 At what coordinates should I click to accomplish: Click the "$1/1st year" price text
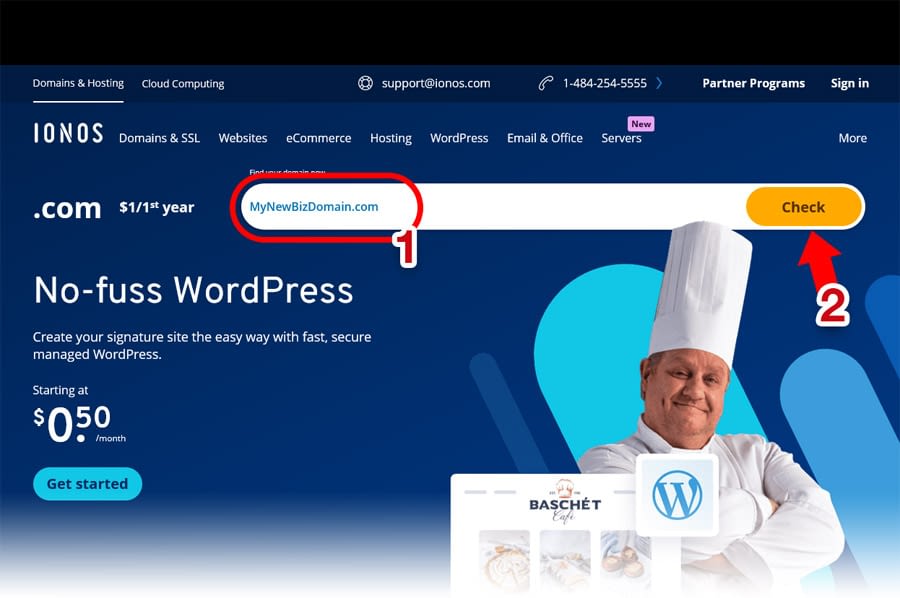coord(157,207)
